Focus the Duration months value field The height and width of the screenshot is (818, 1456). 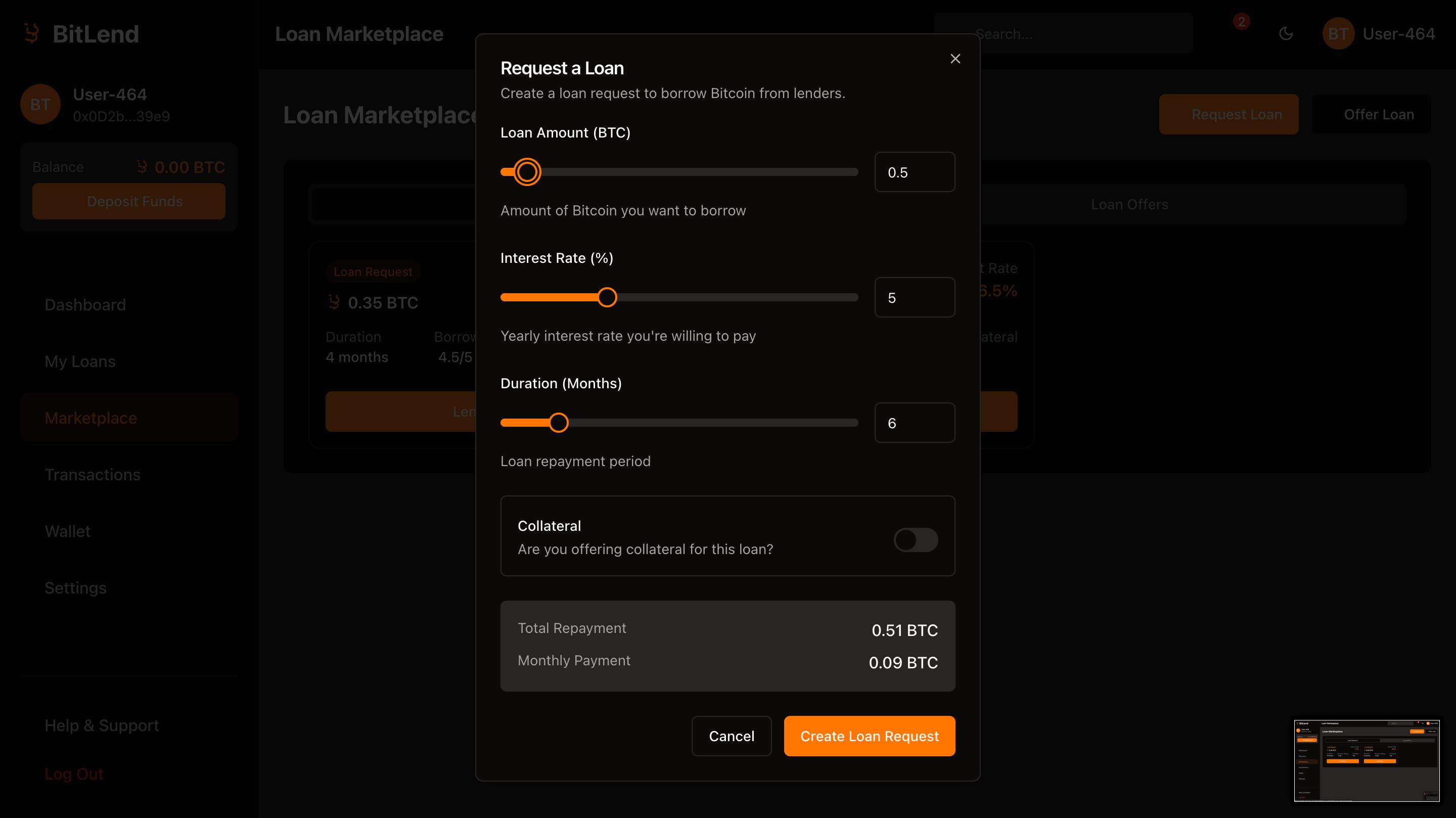tap(914, 424)
